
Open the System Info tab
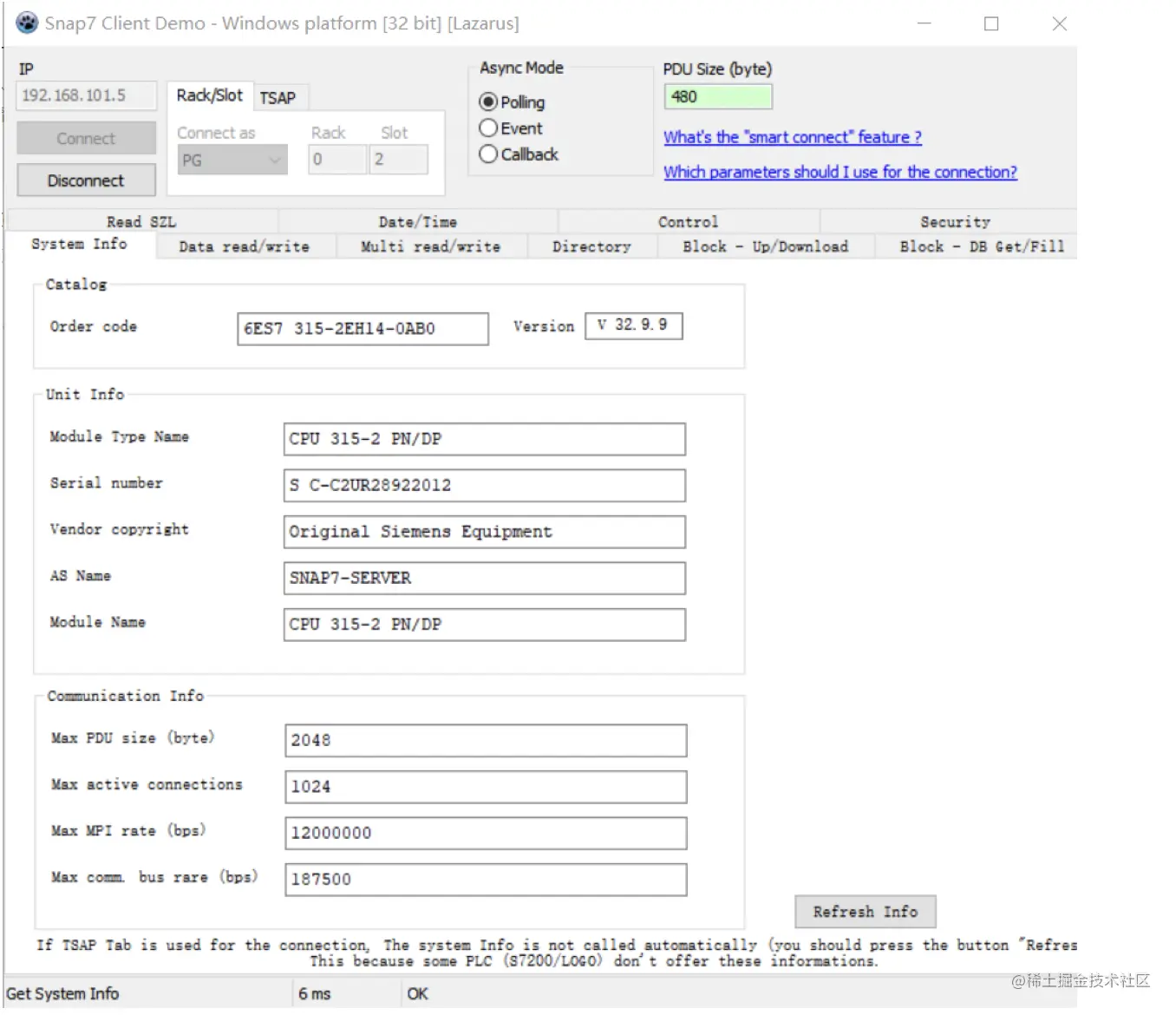pyautogui.click(x=79, y=245)
